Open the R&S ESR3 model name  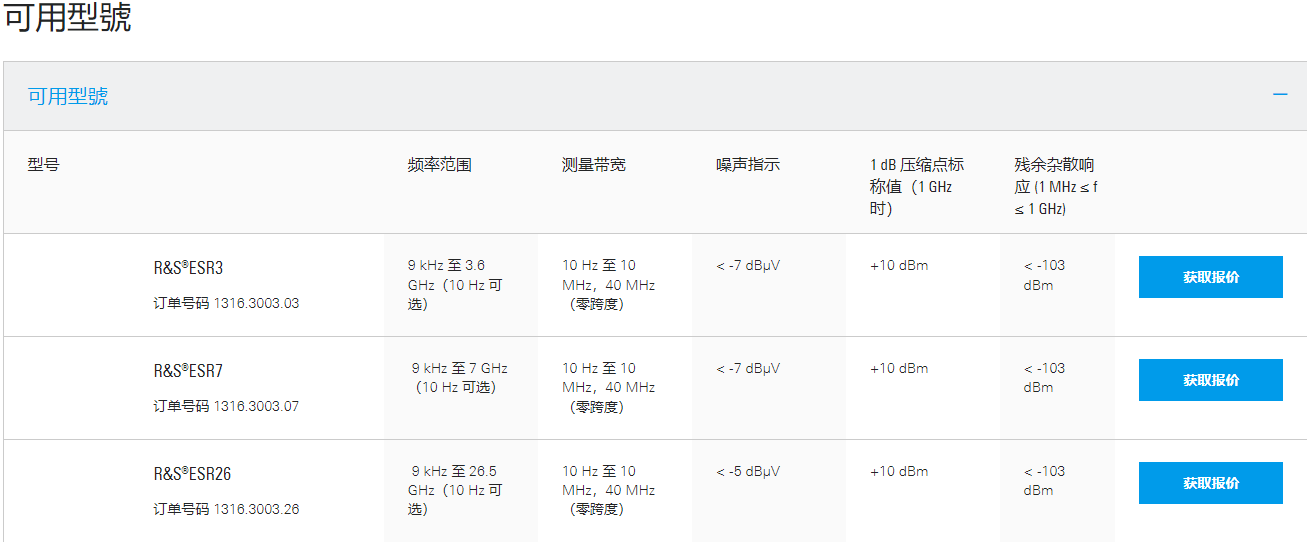click(x=187, y=268)
